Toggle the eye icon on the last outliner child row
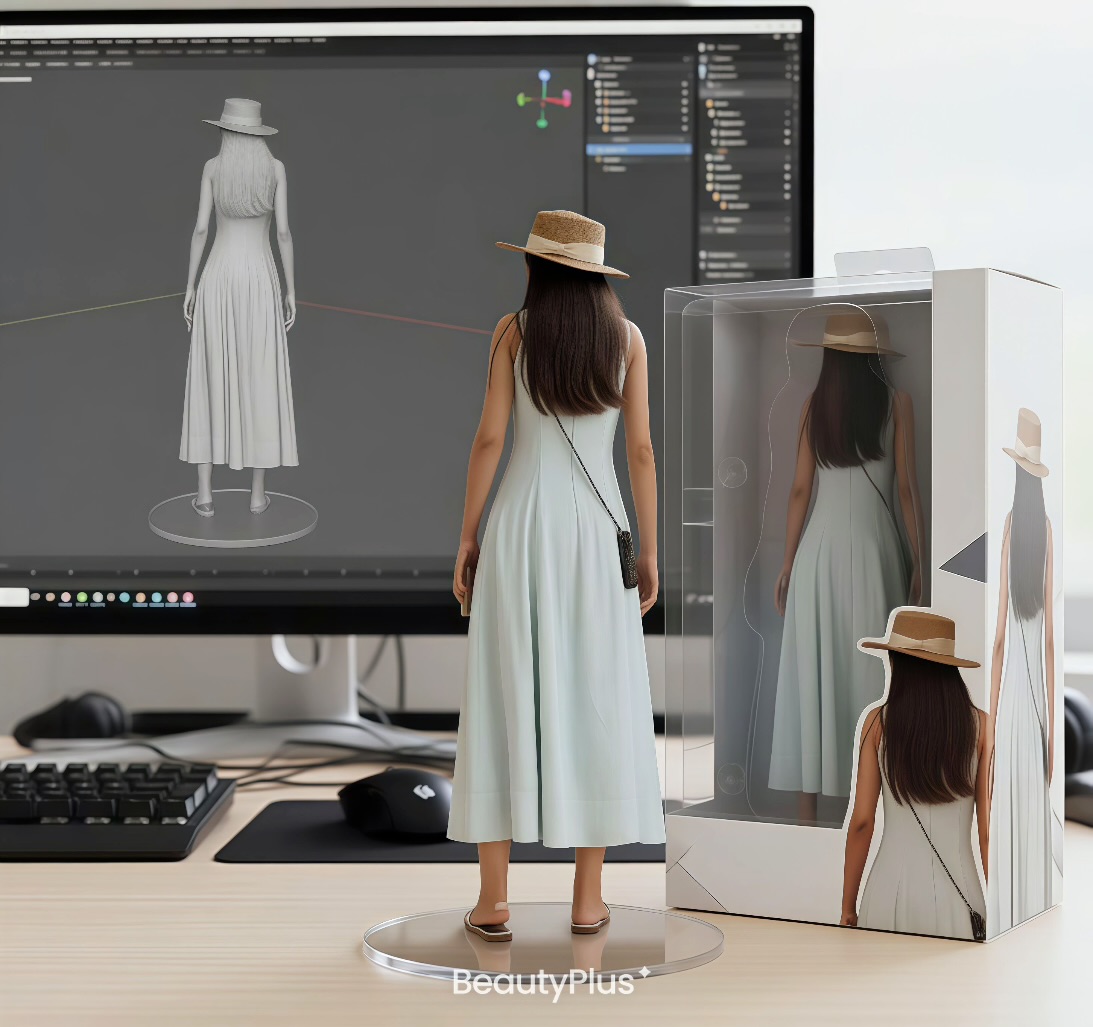The width and height of the screenshot is (1093, 1027). 685,130
